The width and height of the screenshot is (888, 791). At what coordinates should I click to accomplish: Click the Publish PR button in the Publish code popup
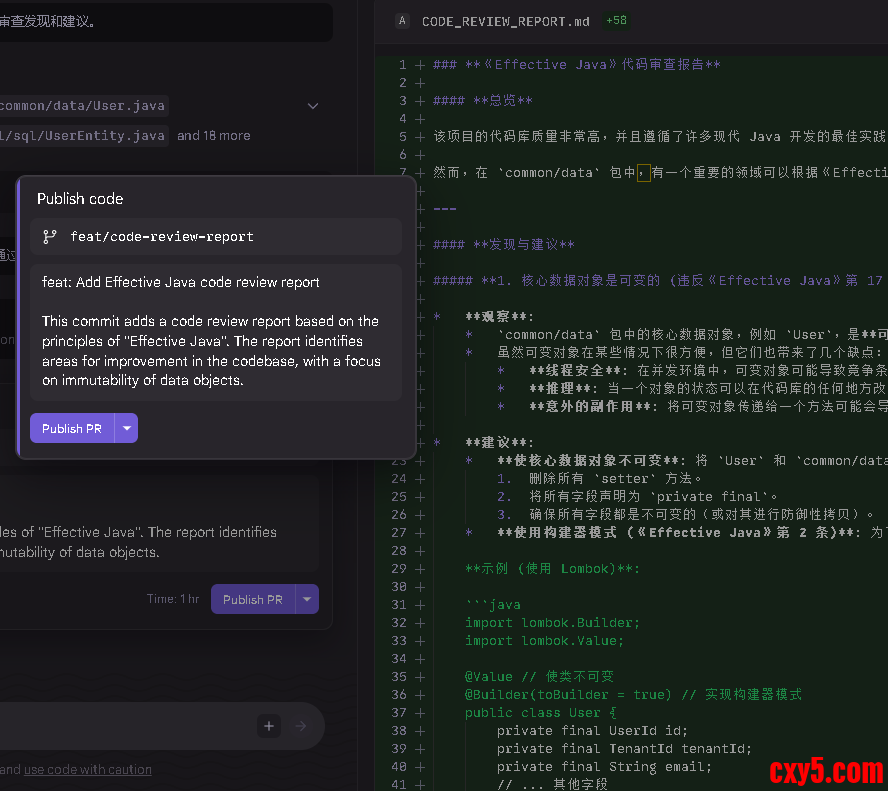click(x=72, y=428)
